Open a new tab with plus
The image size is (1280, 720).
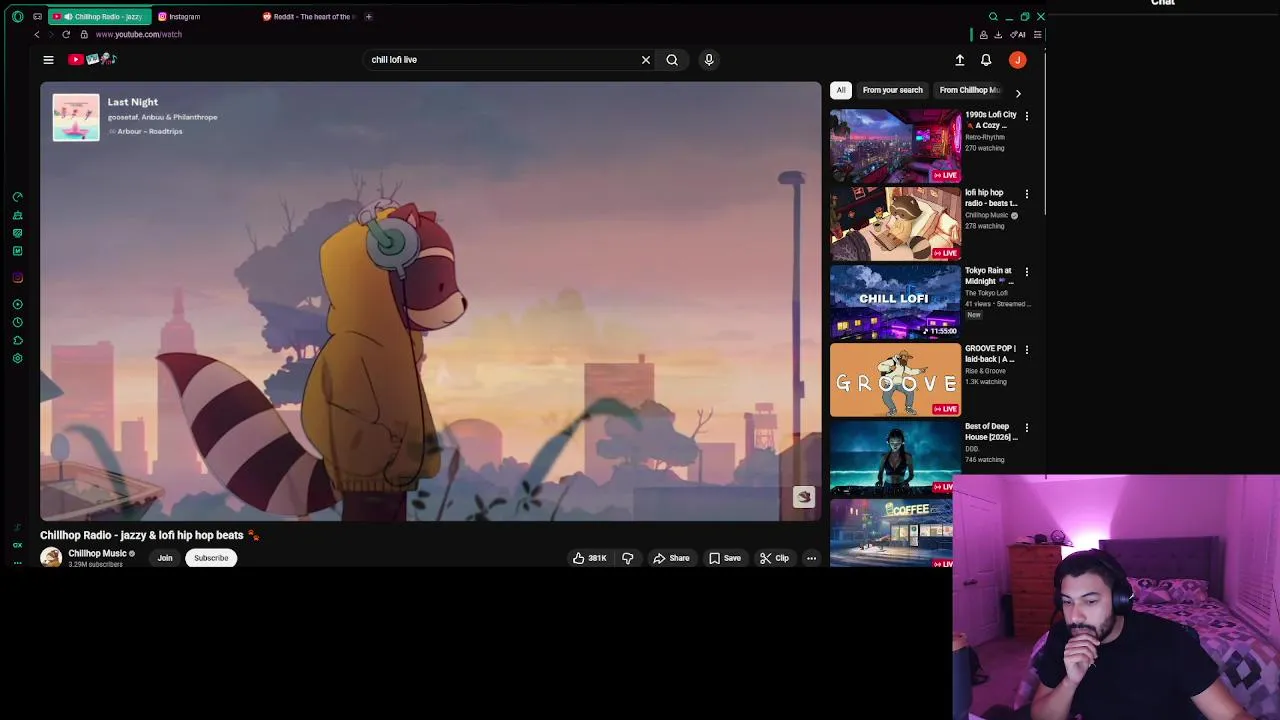(x=368, y=16)
